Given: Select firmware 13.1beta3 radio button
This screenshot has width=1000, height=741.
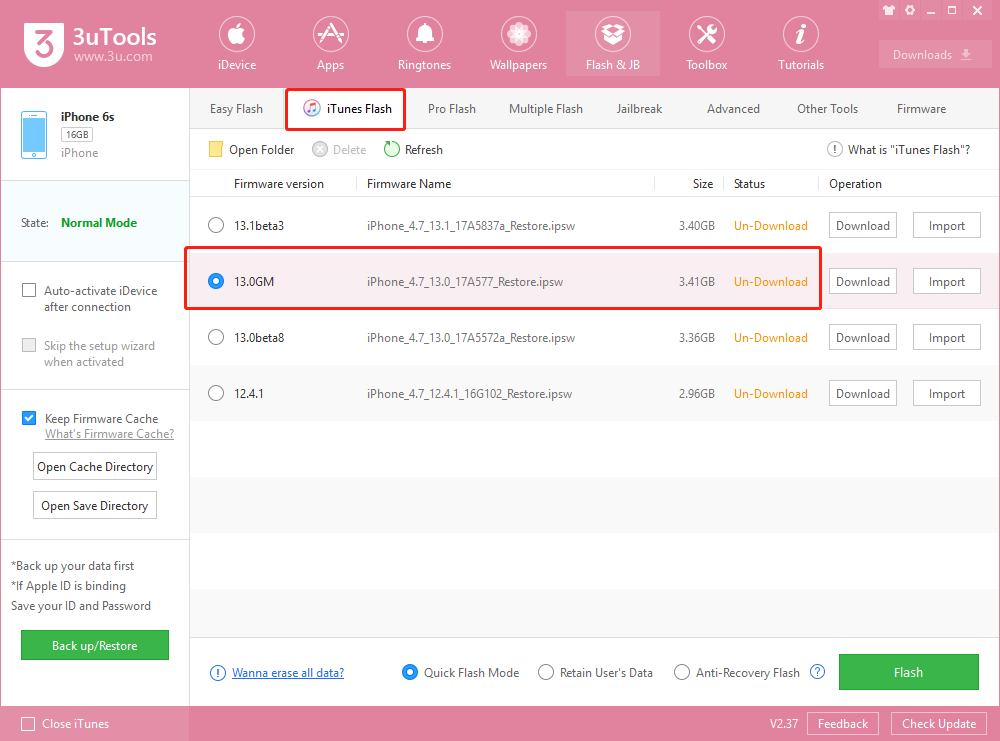Looking at the screenshot, I should pos(216,225).
